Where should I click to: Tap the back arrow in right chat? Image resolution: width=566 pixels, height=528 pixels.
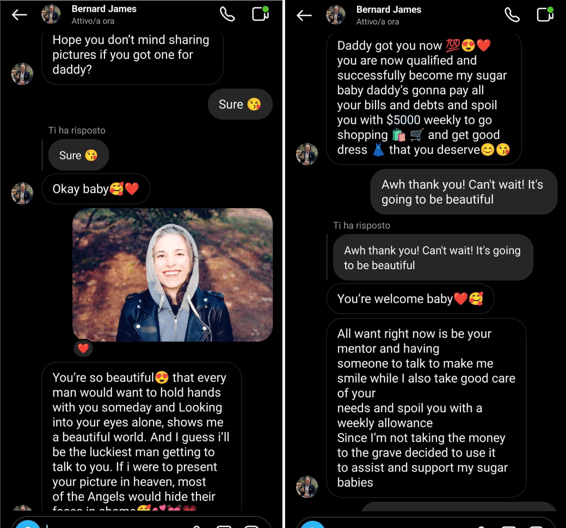tap(304, 16)
